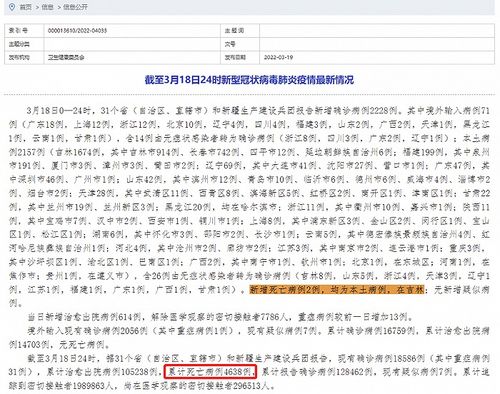Click the 索引号 label cell
500x394 pixels.
pyautogui.click(x=24, y=31)
